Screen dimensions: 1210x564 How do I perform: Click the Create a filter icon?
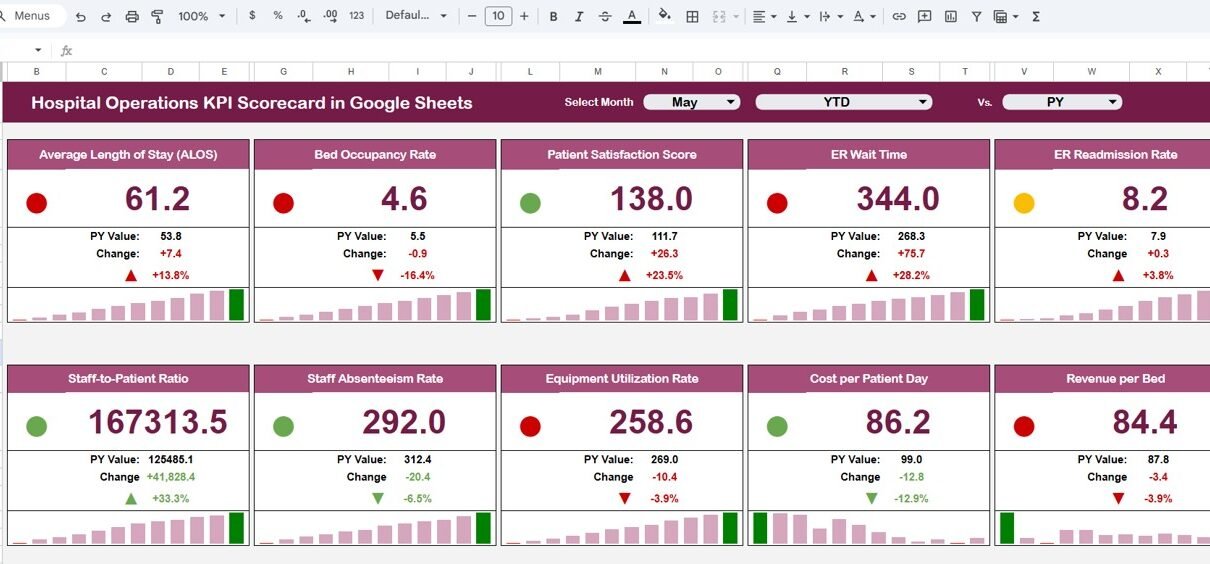click(976, 16)
